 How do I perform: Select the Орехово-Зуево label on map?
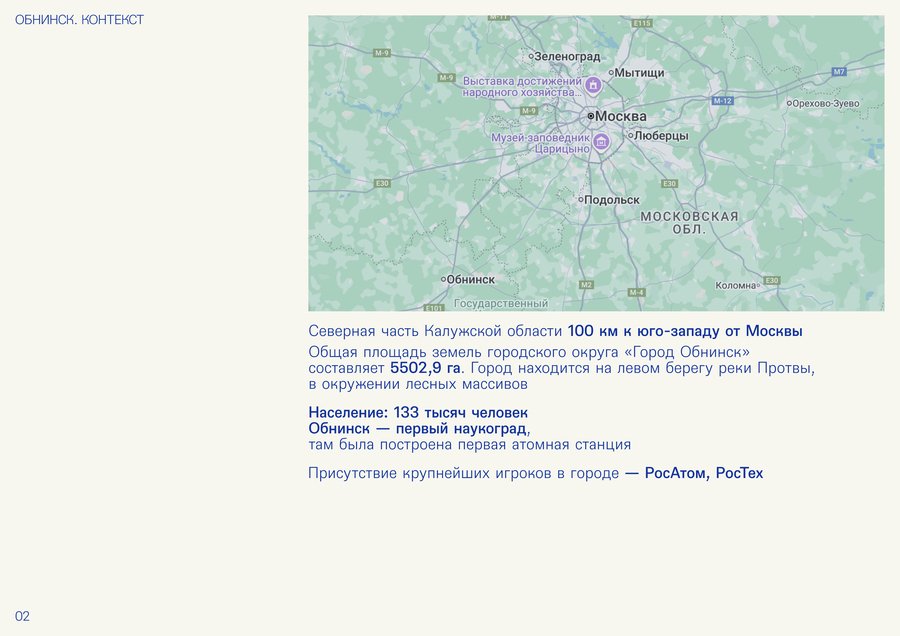(825, 103)
